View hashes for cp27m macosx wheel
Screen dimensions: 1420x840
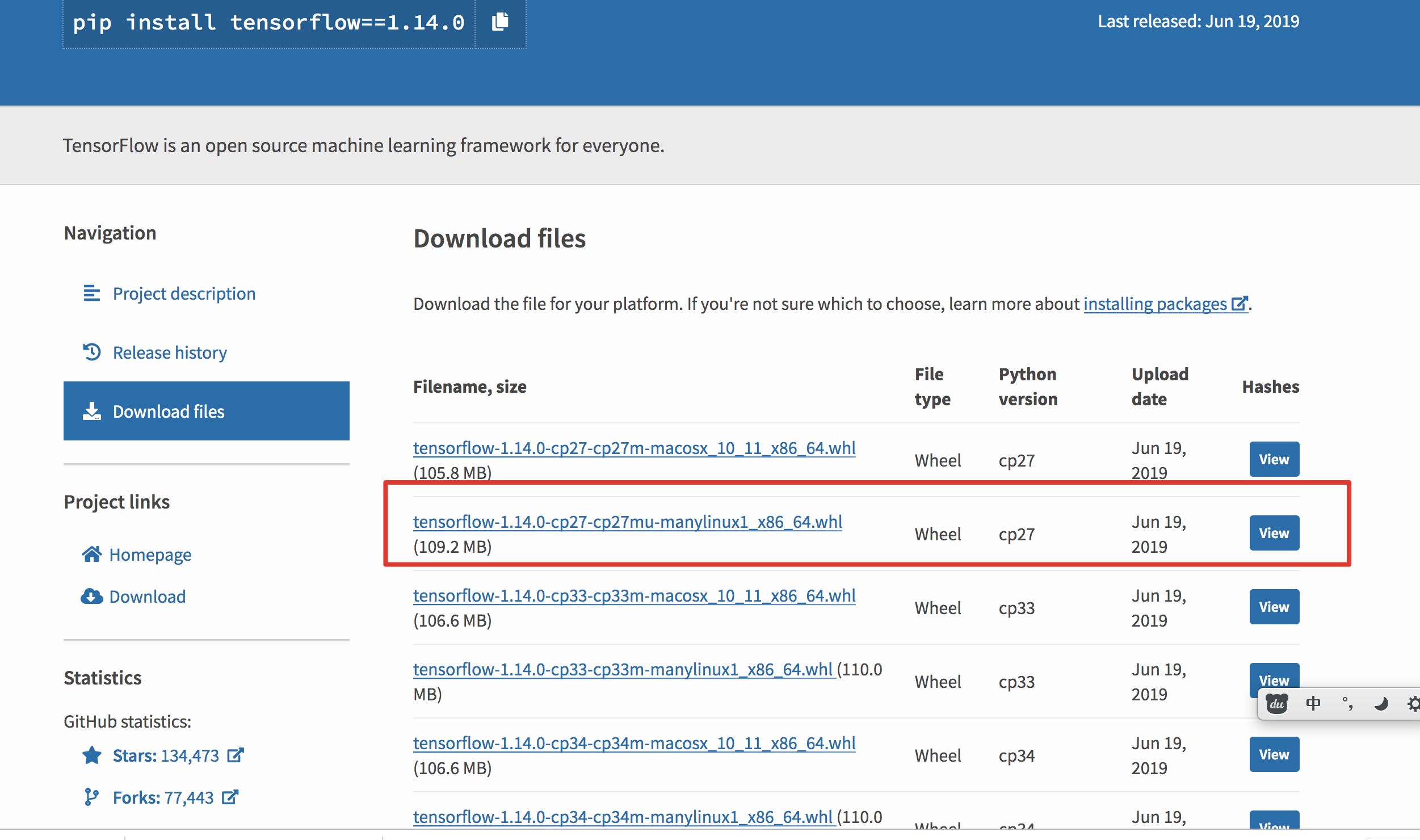tap(1274, 459)
